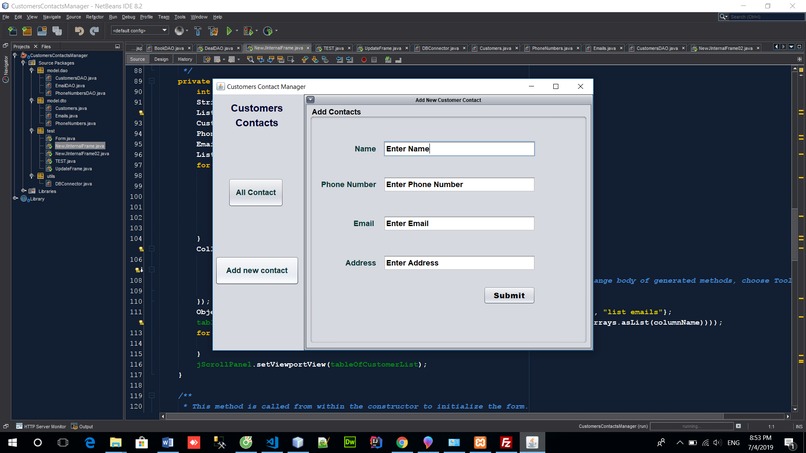Open the Debug Project dropdown arrow

click(257, 31)
